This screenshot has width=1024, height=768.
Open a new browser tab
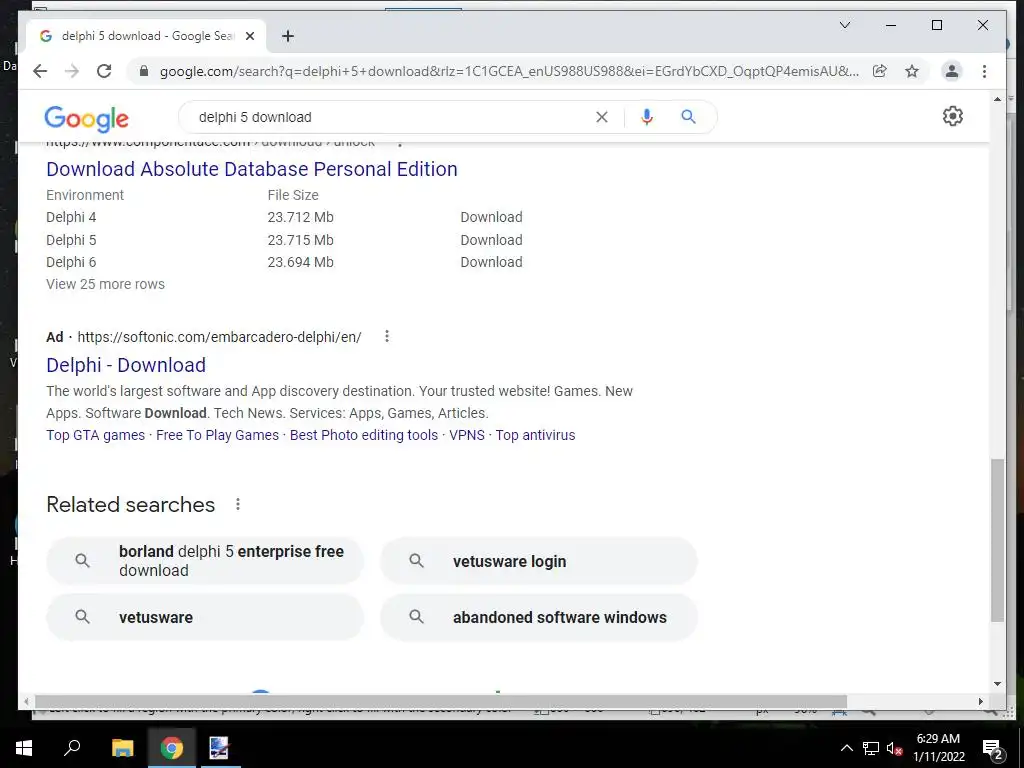tap(288, 36)
